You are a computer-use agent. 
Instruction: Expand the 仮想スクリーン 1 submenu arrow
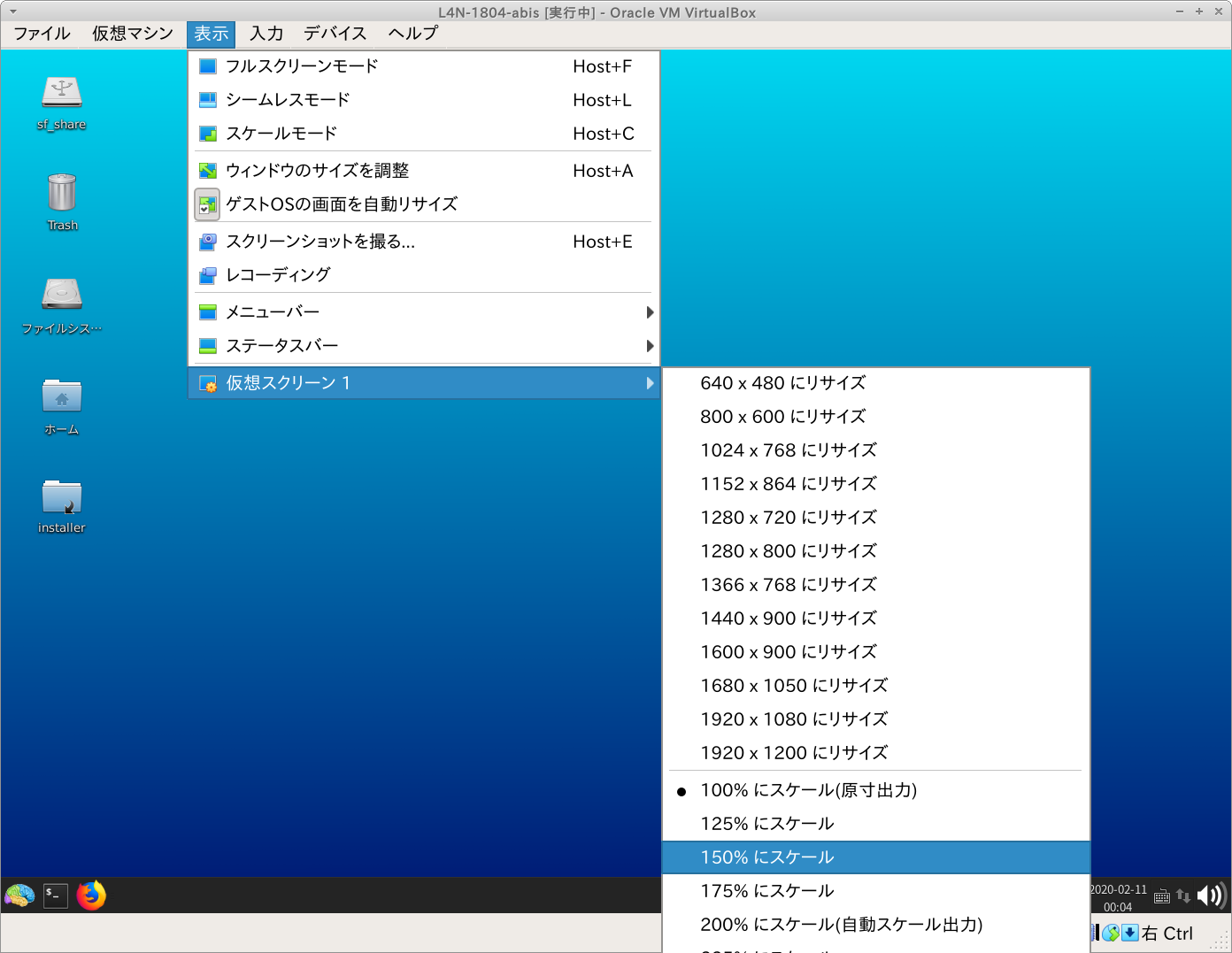[x=650, y=383]
